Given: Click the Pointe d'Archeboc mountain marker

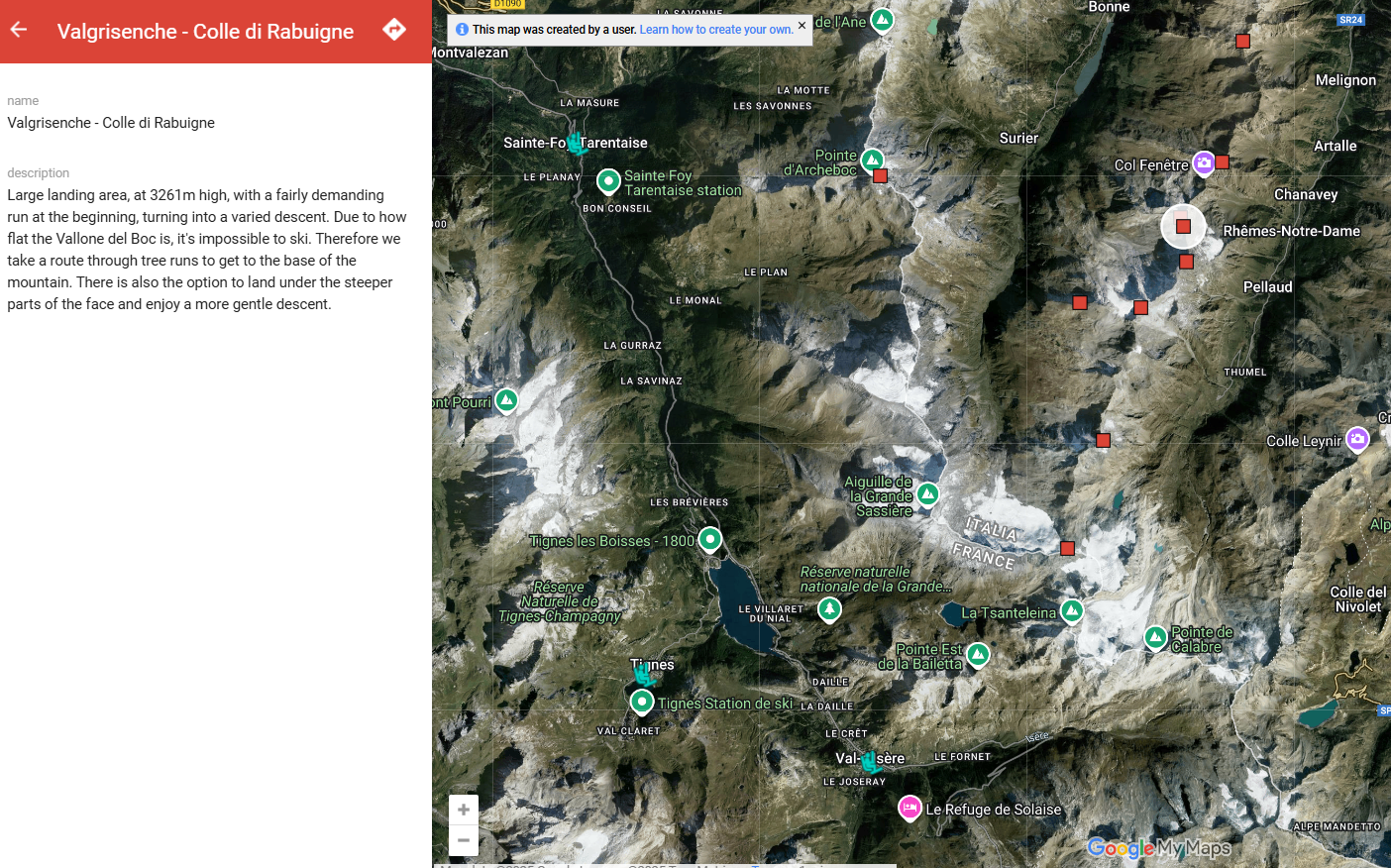Looking at the screenshot, I should 872,160.
